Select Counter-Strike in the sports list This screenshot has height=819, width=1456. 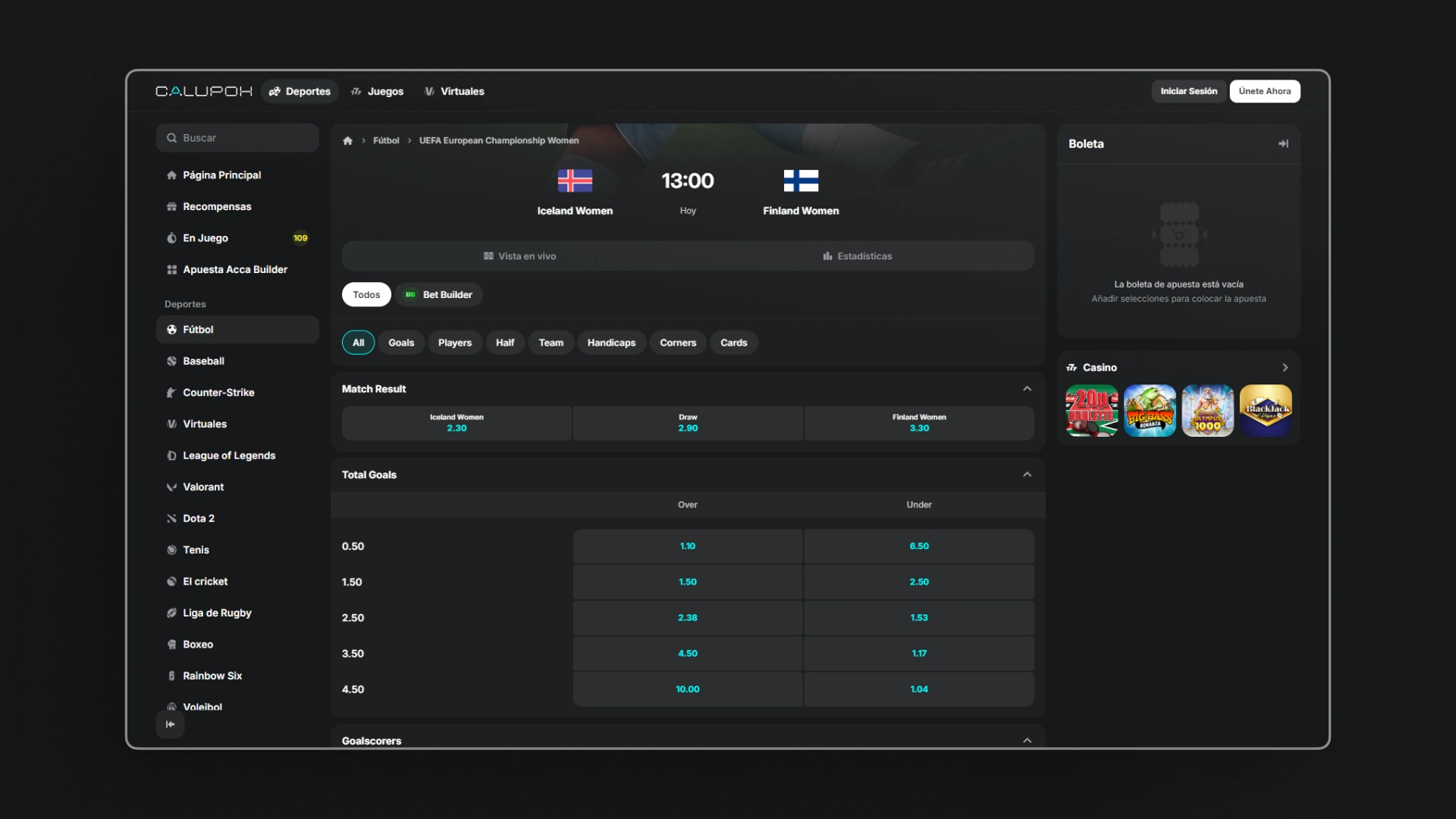[x=237, y=393]
